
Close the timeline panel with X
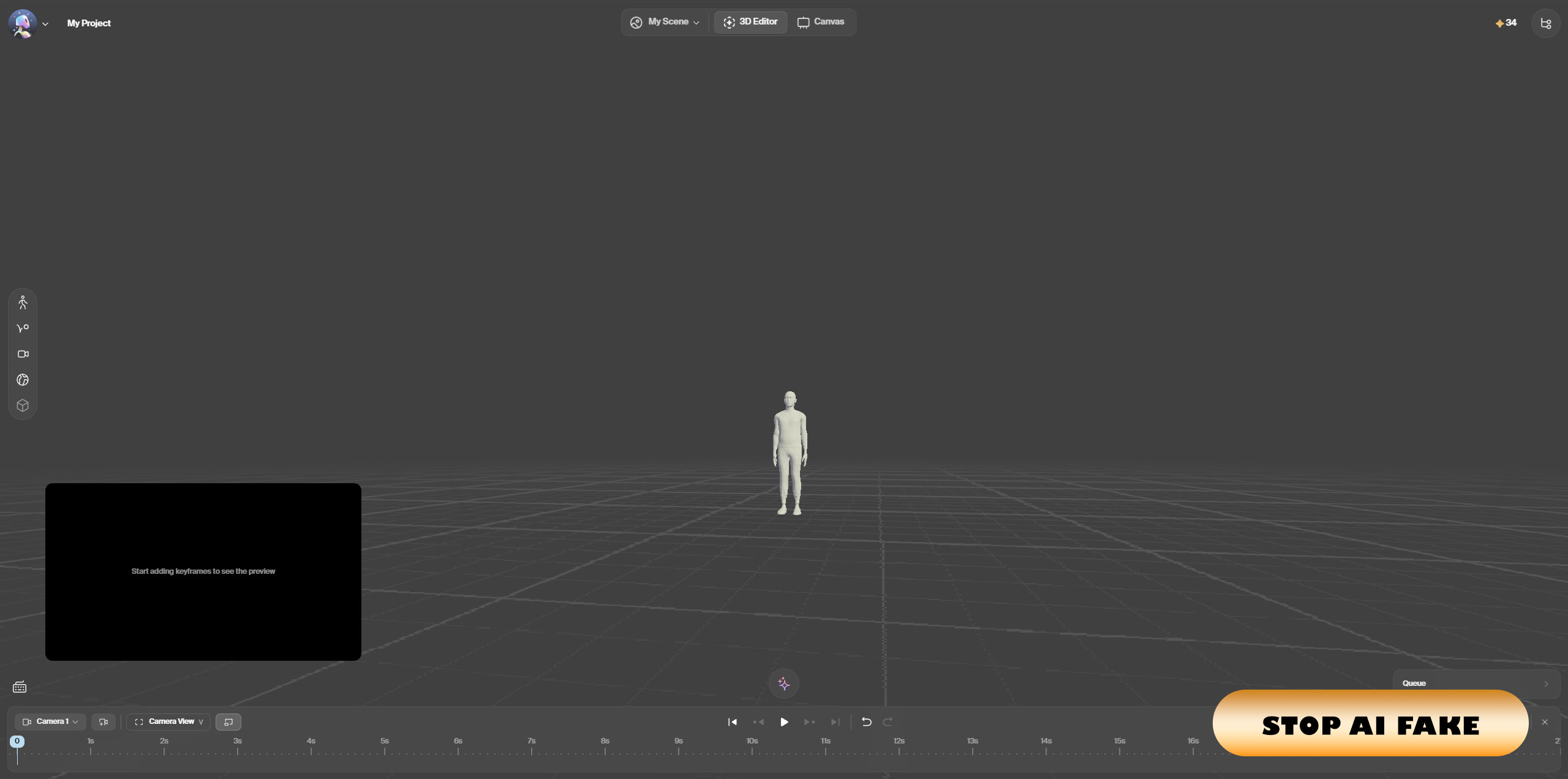coord(1545,723)
